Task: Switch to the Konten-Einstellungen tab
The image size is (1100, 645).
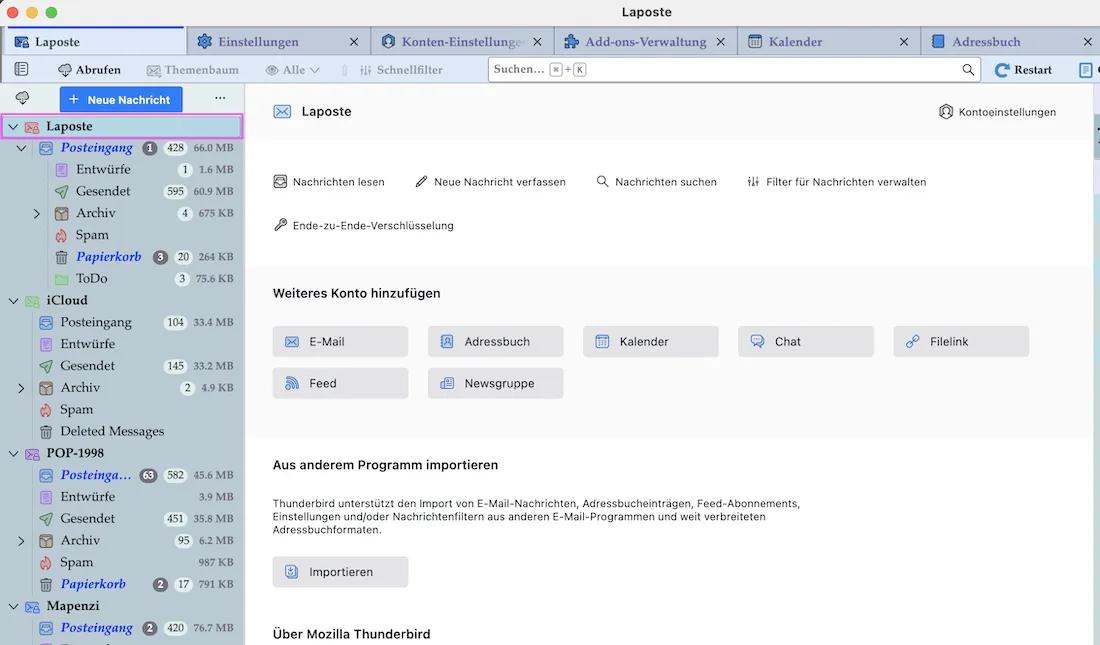Action: pos(461,41)
